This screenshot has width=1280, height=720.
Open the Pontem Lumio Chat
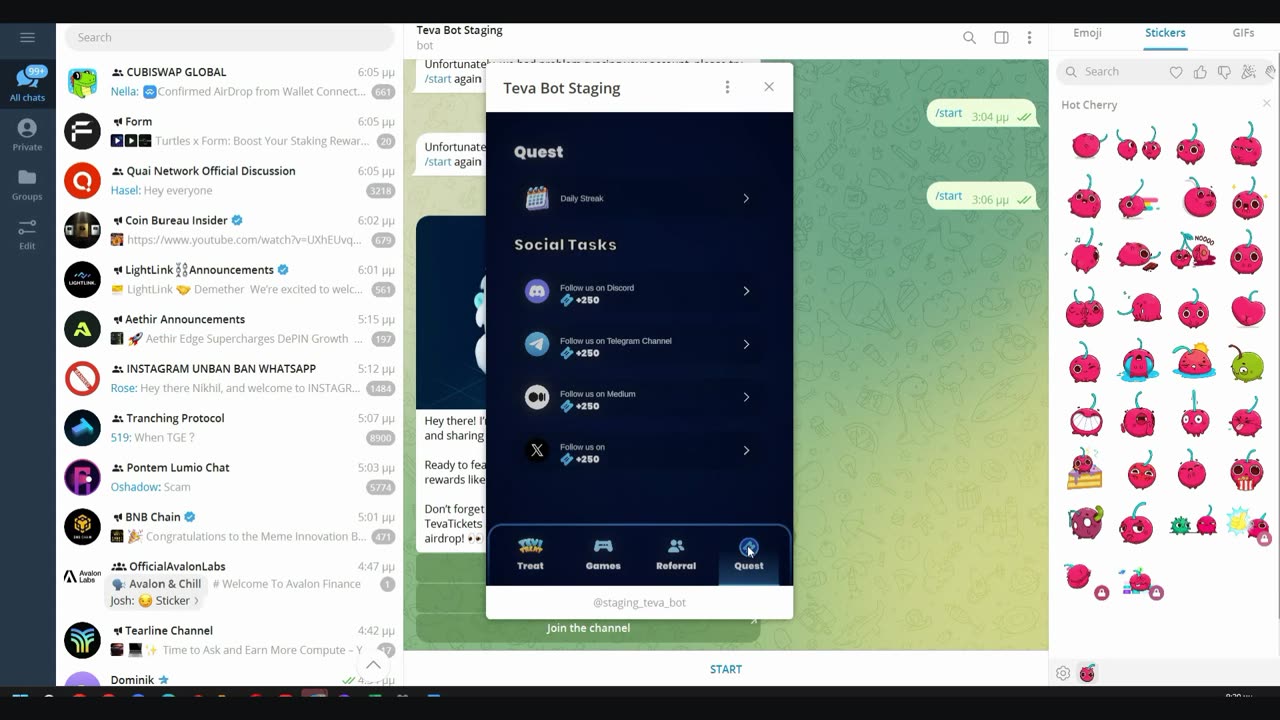229,477
